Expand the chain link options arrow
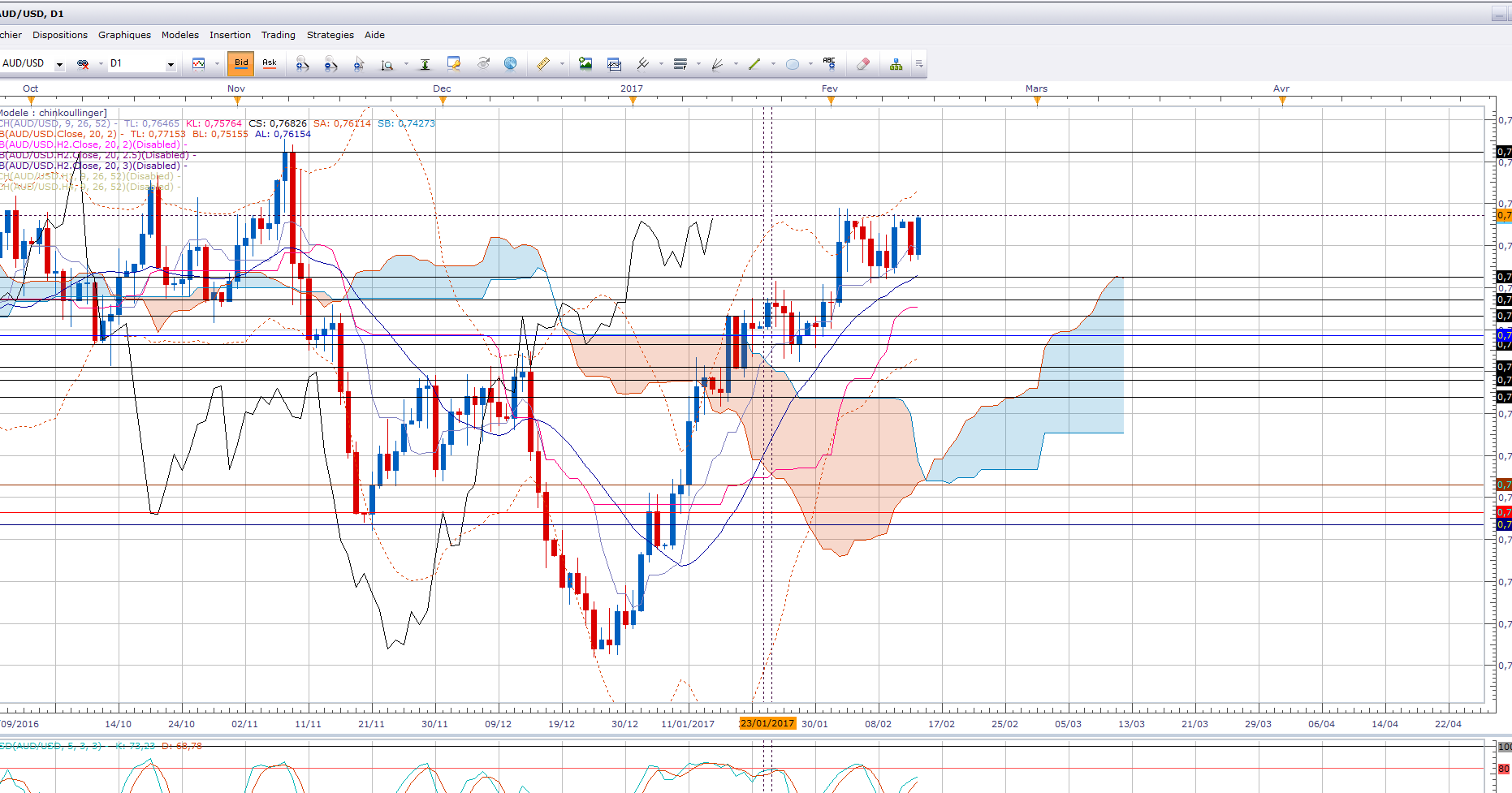The height and width of the screenshot is (793, 1512). pos(101,63)
